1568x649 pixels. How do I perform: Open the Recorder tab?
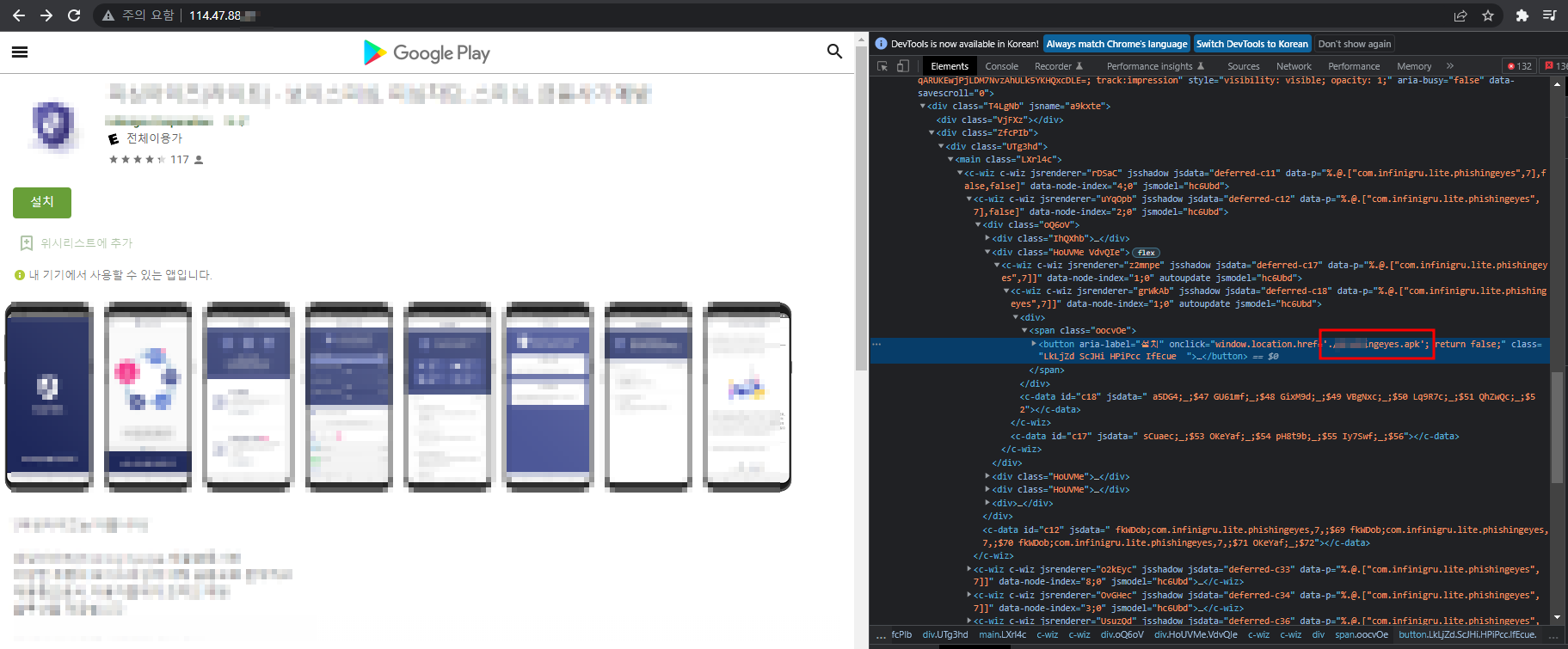tap(1058, 66)
